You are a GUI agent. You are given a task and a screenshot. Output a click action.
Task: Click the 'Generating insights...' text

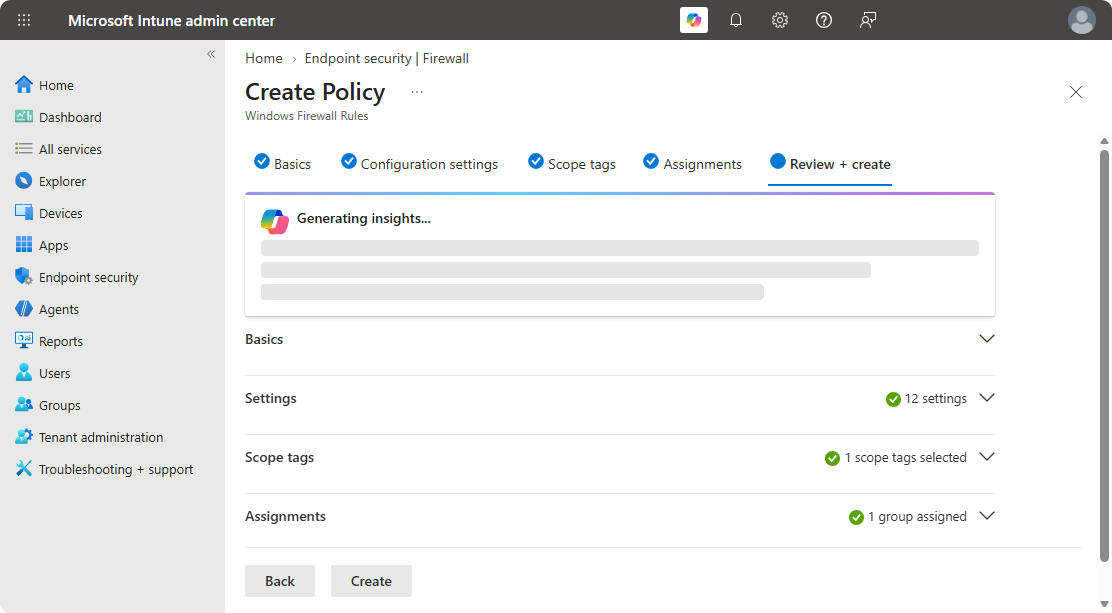(364, 219)
